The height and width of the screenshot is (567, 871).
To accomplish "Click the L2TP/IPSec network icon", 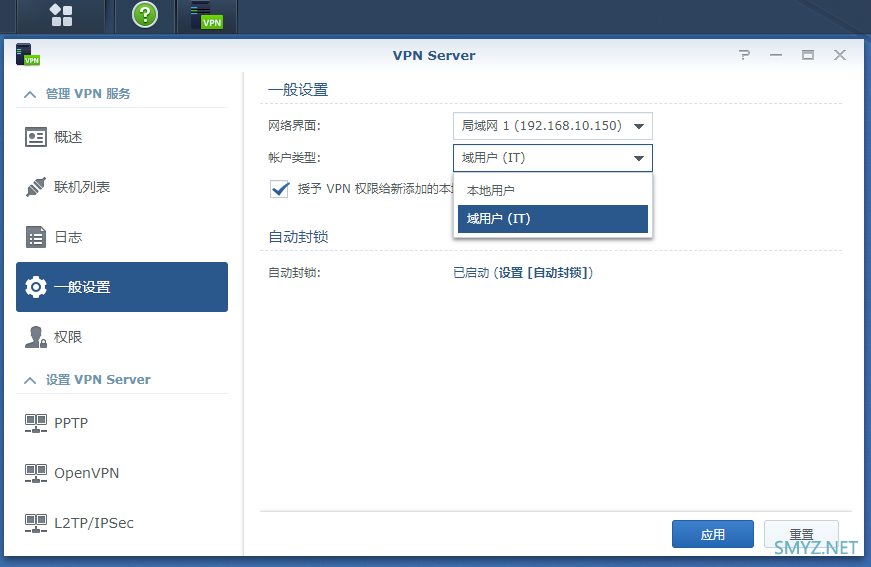I will pos(36,523).
